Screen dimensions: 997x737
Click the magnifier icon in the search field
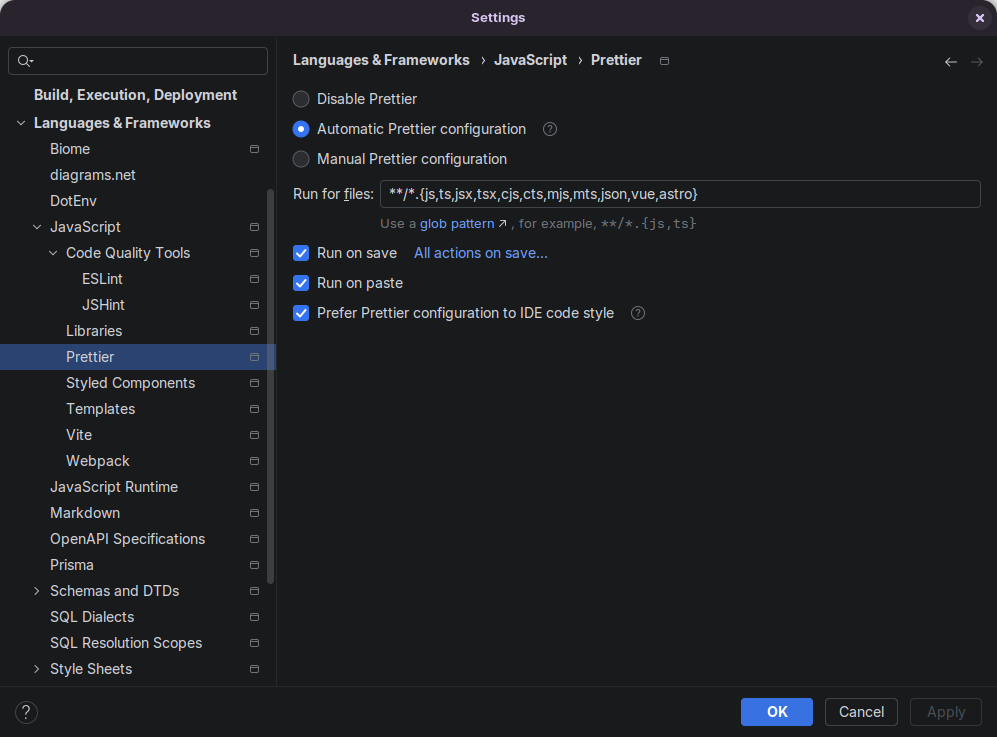[x=25, y=61]
